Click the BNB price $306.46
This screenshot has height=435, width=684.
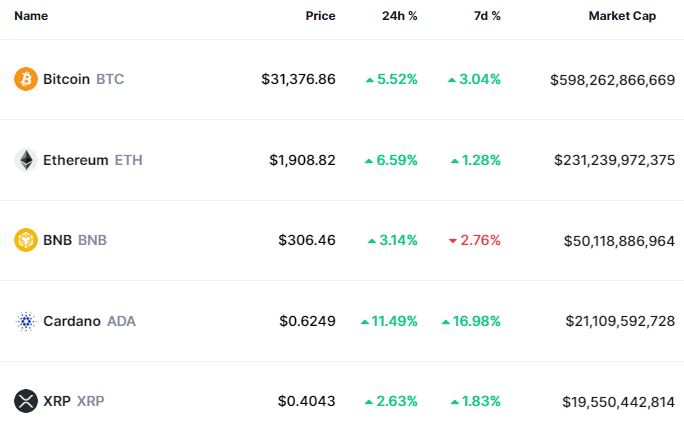[x=307, y=240]
